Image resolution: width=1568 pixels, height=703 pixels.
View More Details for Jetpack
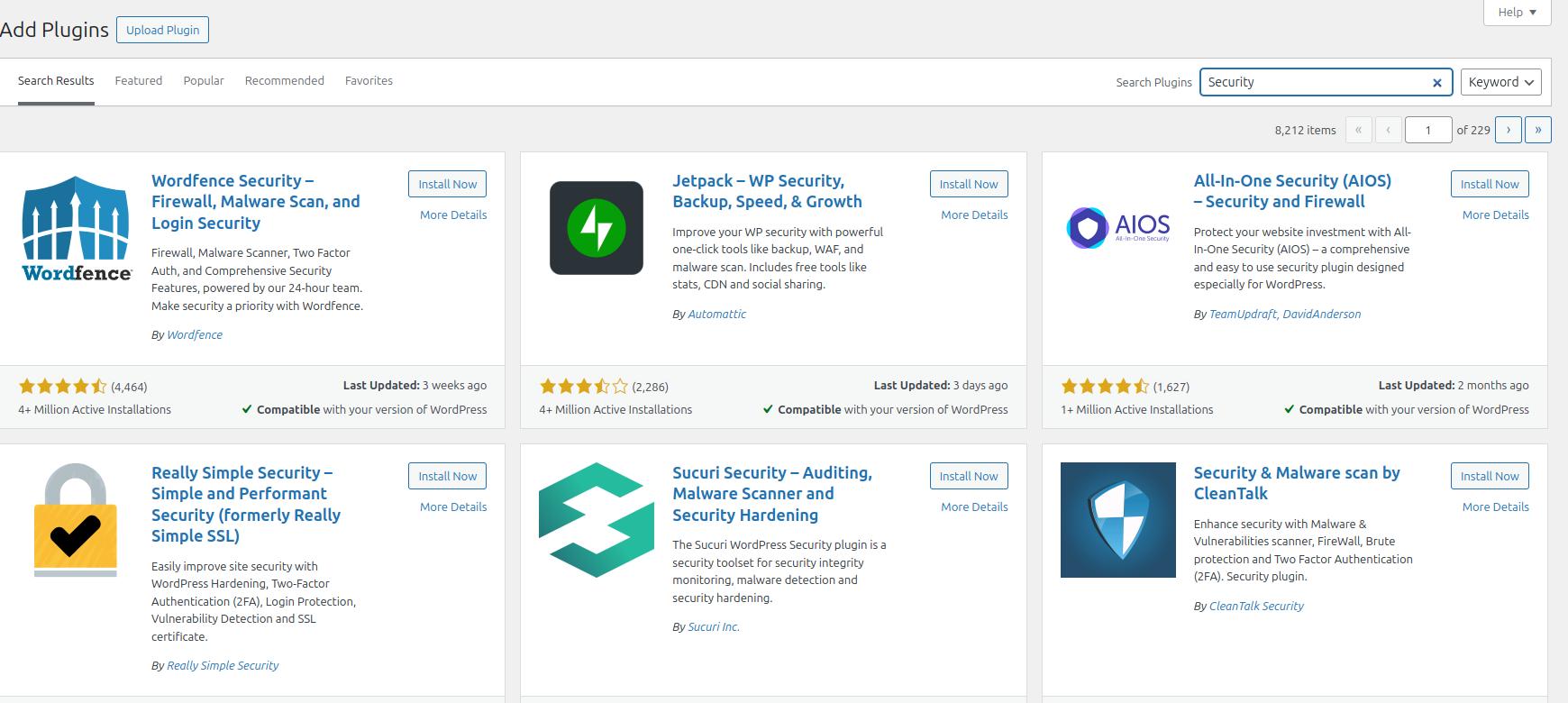[974, 215]
